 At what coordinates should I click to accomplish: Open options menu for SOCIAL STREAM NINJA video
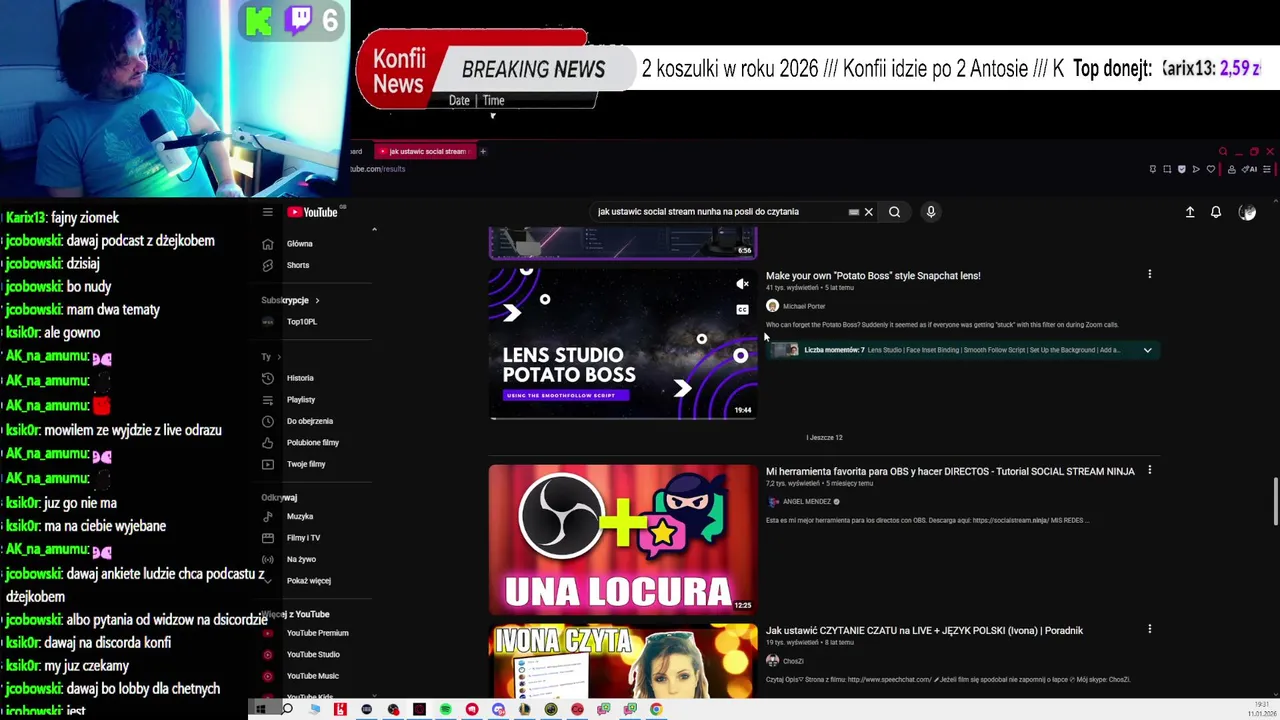pos(1149,470)
